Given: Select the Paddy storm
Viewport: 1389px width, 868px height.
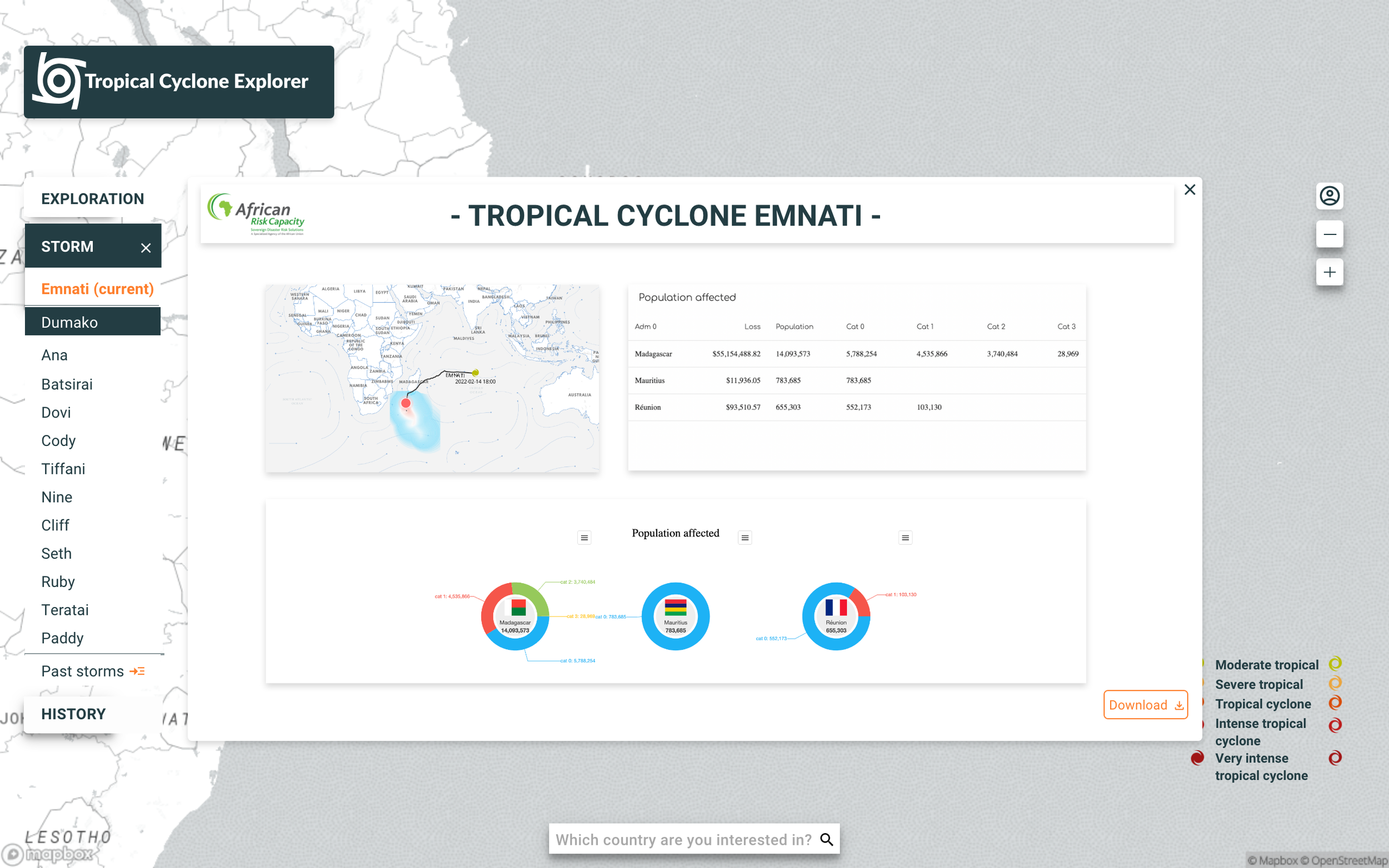Looking at the screenshot, I should (x=62, y=638).
